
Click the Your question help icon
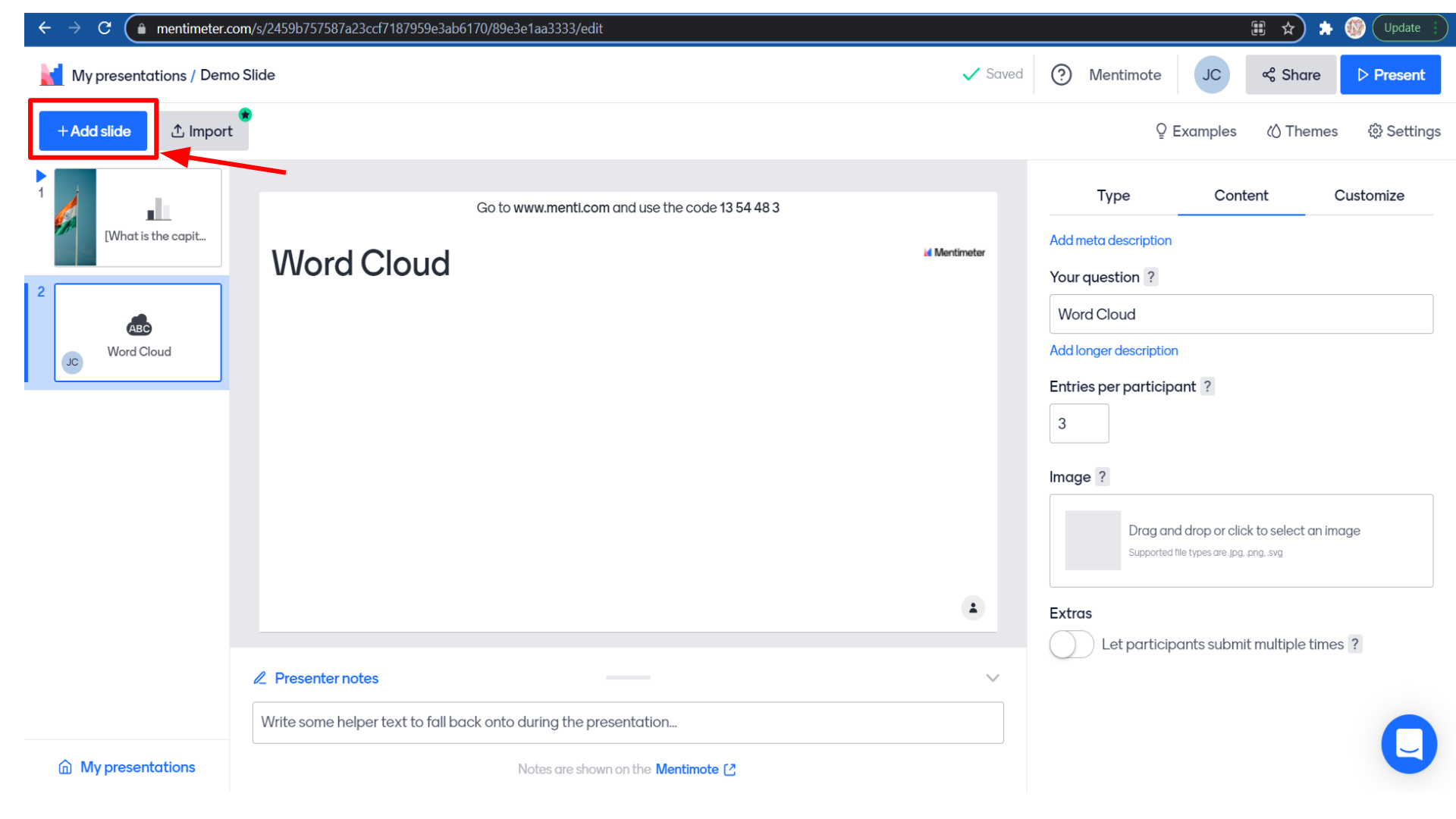1150,277
